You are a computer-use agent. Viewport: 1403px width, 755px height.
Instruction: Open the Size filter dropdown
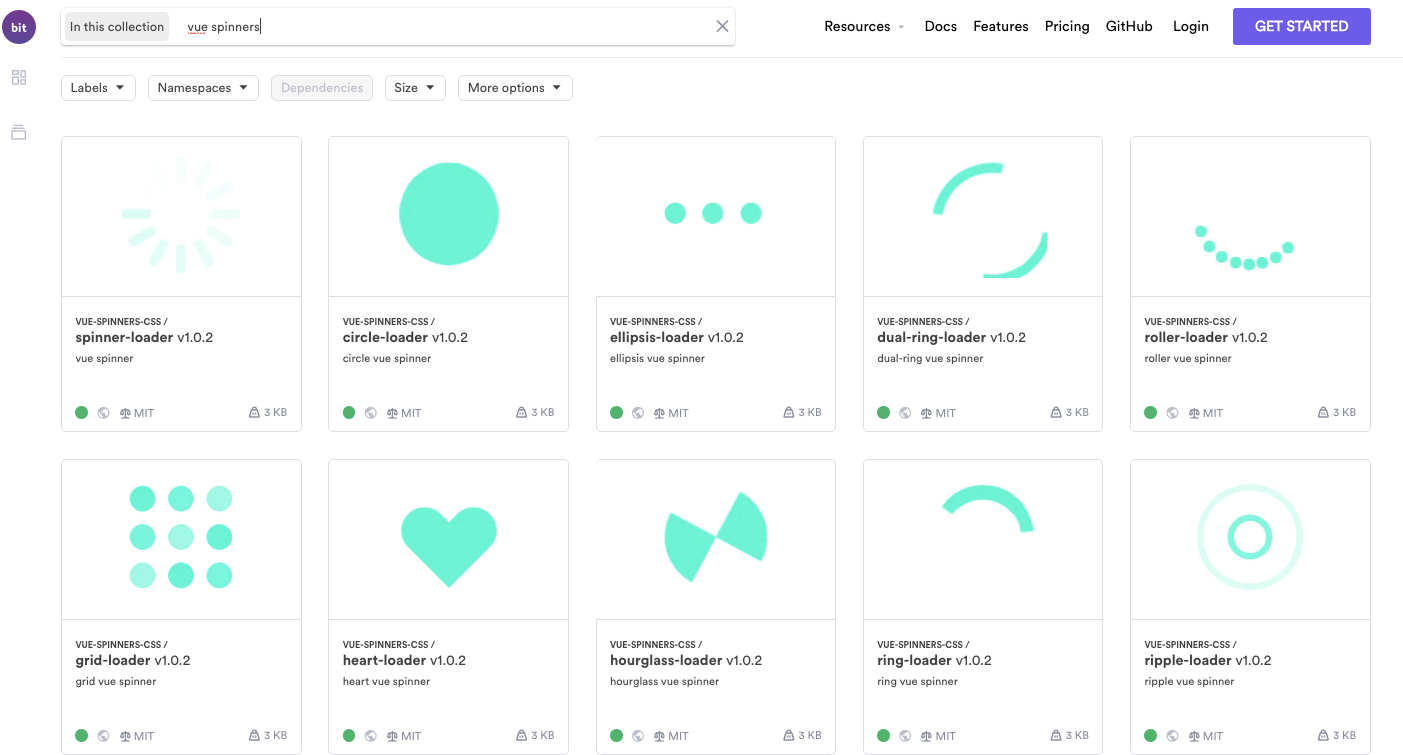click(x=415, y=88)
